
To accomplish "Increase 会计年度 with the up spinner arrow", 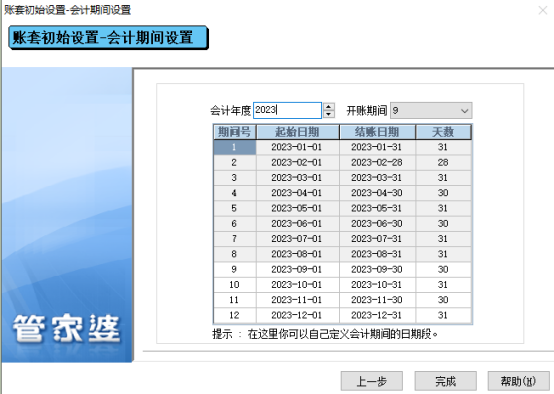I will coord(329,106).
